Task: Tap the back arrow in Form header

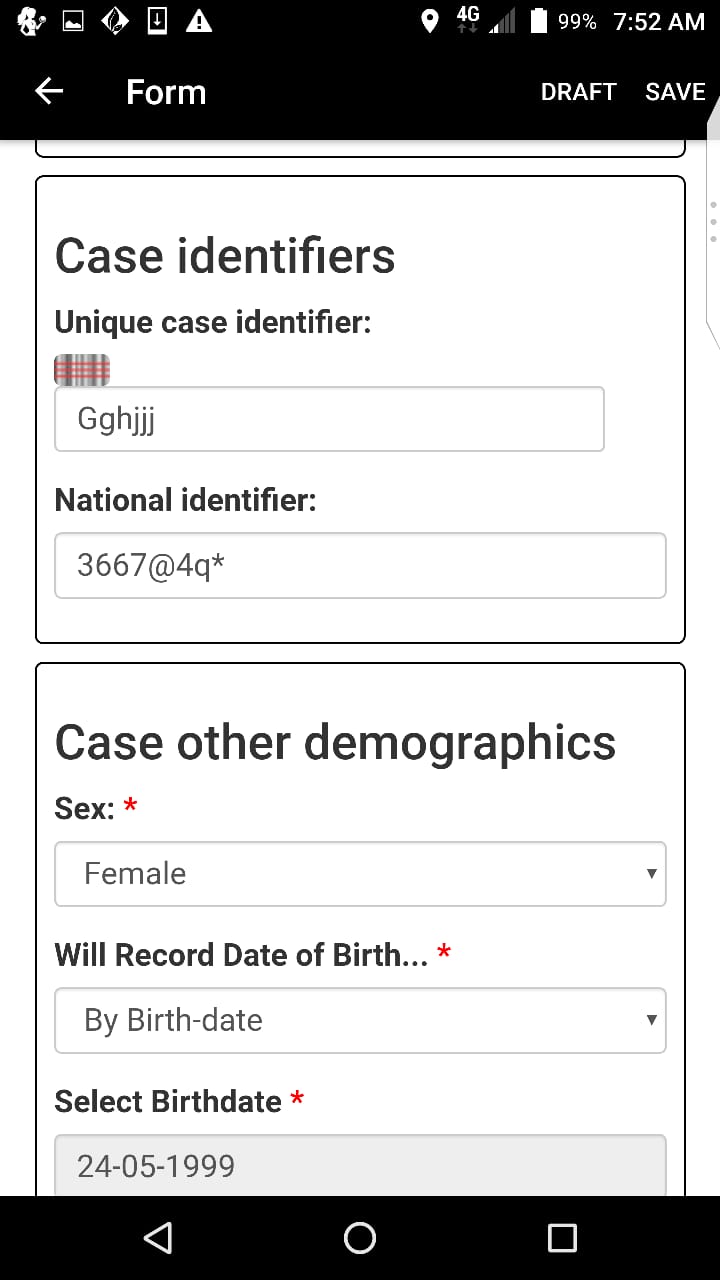Action: click(49, 92)
